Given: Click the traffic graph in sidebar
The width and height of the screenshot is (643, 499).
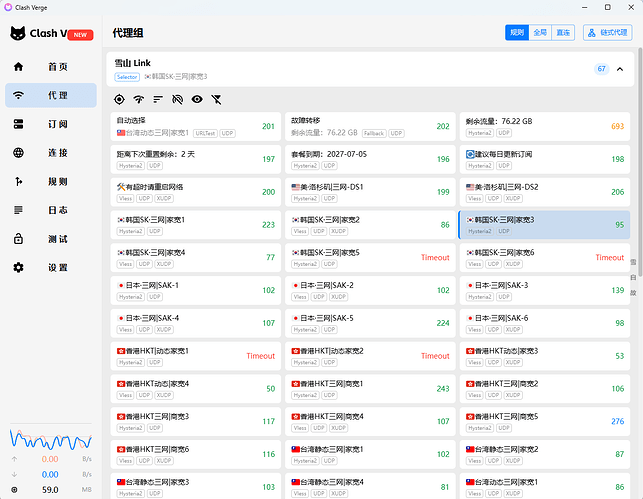Looking at the screenshot, I should pyautogui.click(x=51, y=439).
